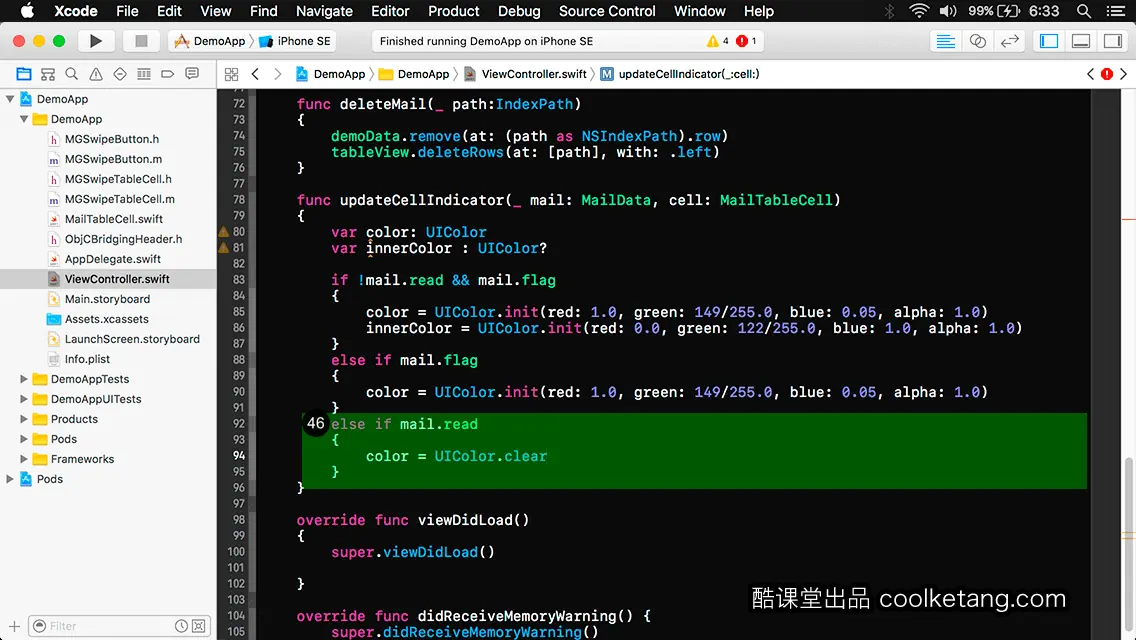Jump to next issue arrow
The image size is (1136, 640).
pyautogui.click(x=1124, y=74)
